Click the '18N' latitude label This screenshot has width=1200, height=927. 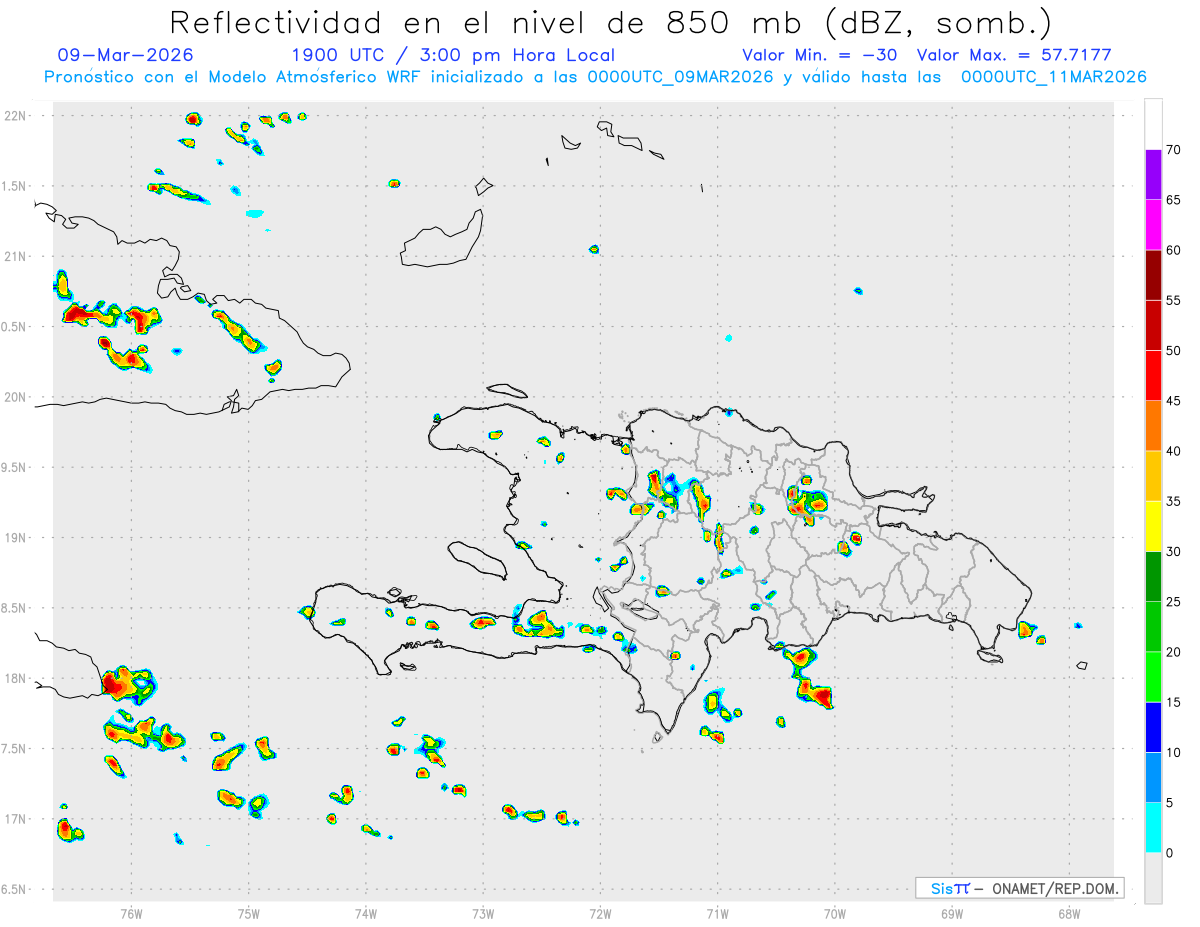coord(14,678)
